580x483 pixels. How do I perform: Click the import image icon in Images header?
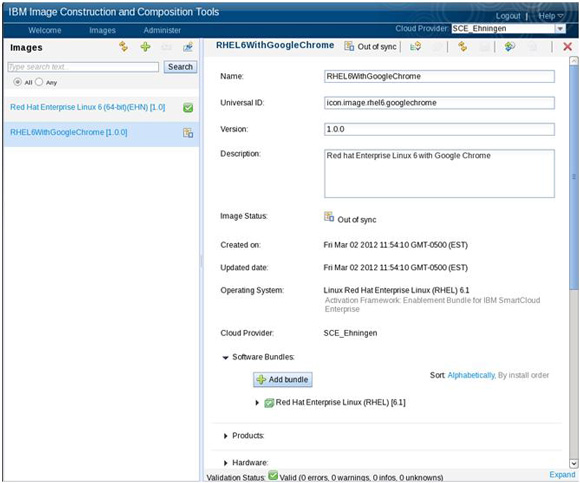[188, 47]
